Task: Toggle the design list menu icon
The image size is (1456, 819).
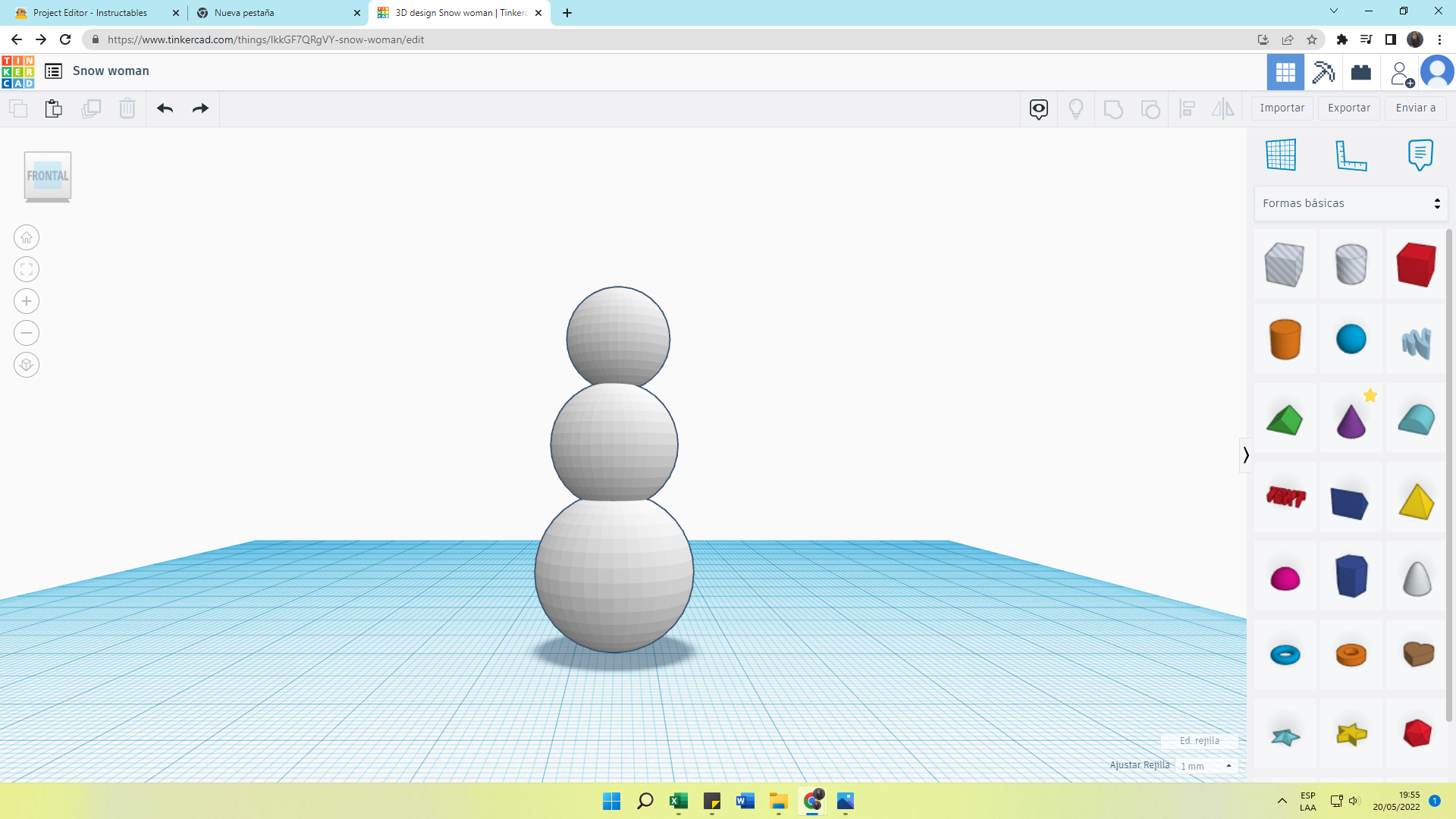Action: pyautogui.click(x=53, y=71)
